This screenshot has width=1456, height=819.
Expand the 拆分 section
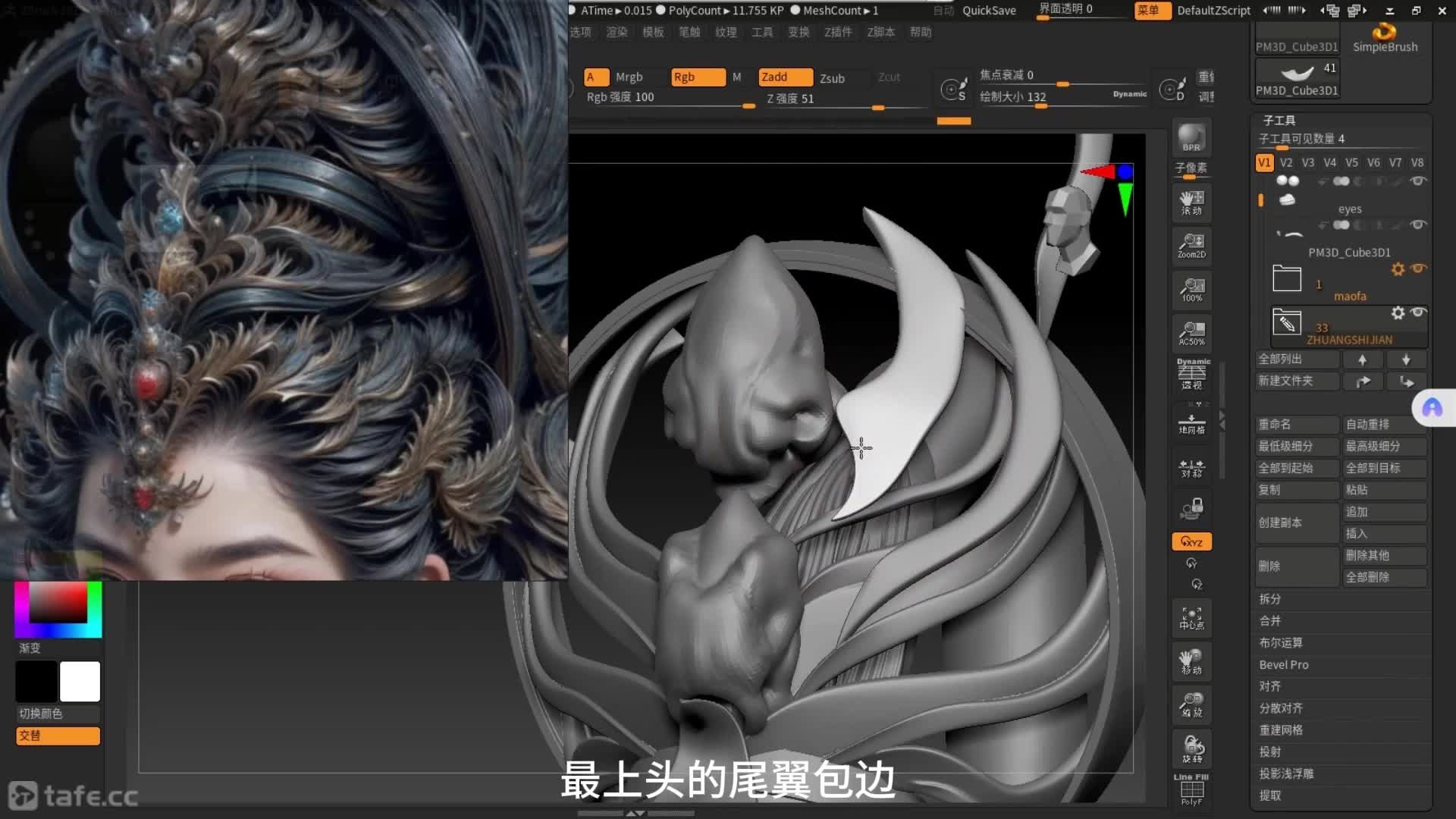[1270, 599]
